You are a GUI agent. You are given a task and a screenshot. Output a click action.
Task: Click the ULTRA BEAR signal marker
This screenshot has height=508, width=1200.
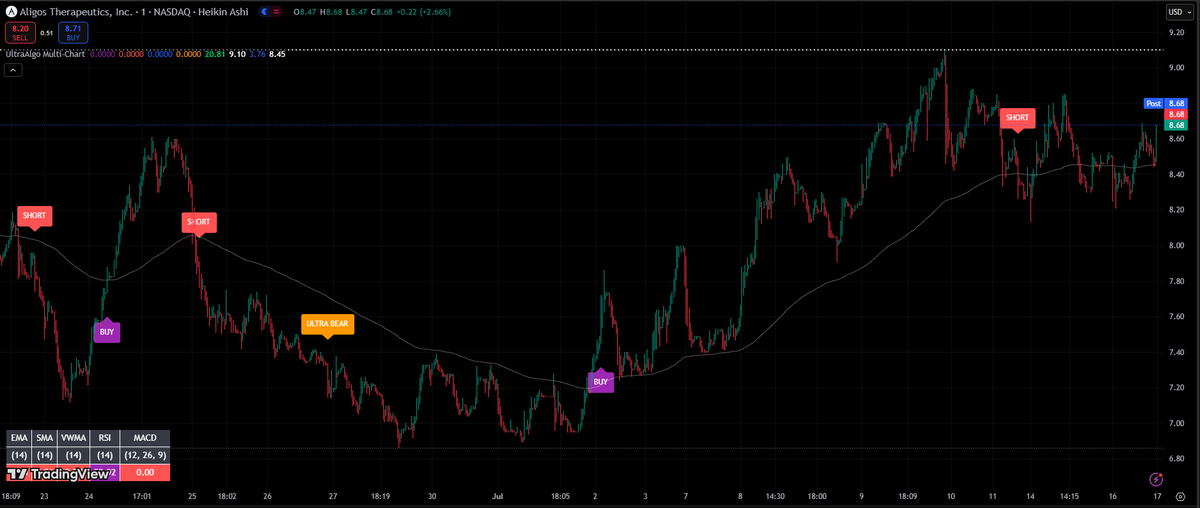pyautogui.click(x=328, y=324)
